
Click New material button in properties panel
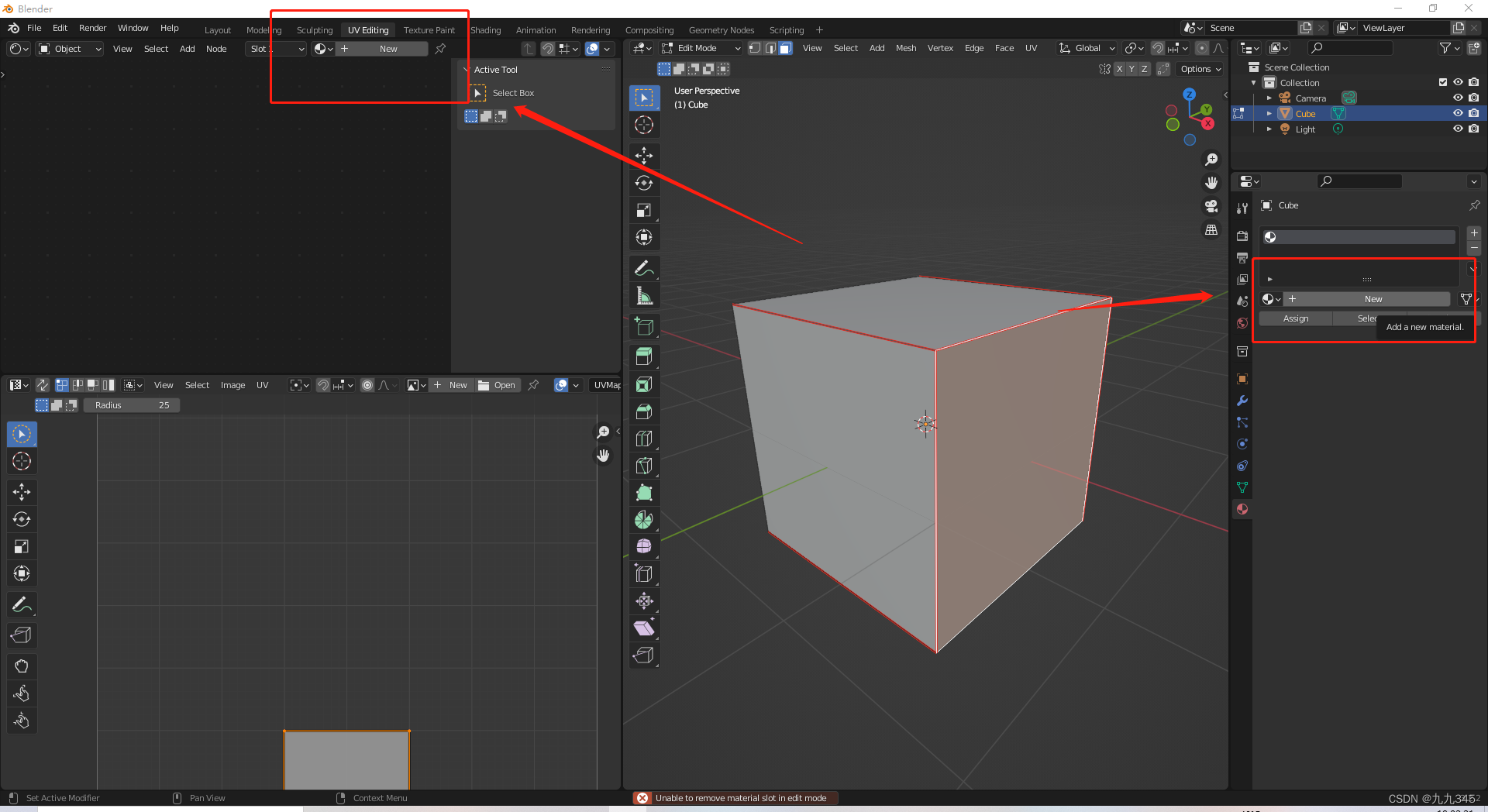click(x=1373, y=299)
